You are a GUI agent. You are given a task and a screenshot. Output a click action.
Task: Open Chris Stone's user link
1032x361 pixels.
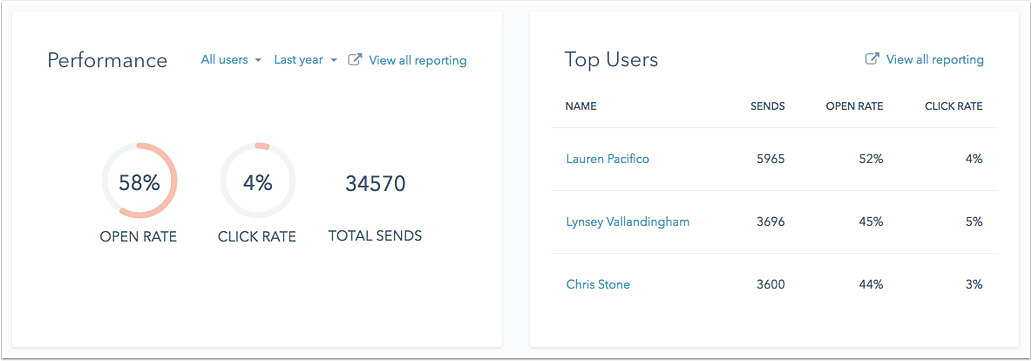click(598, 285)
